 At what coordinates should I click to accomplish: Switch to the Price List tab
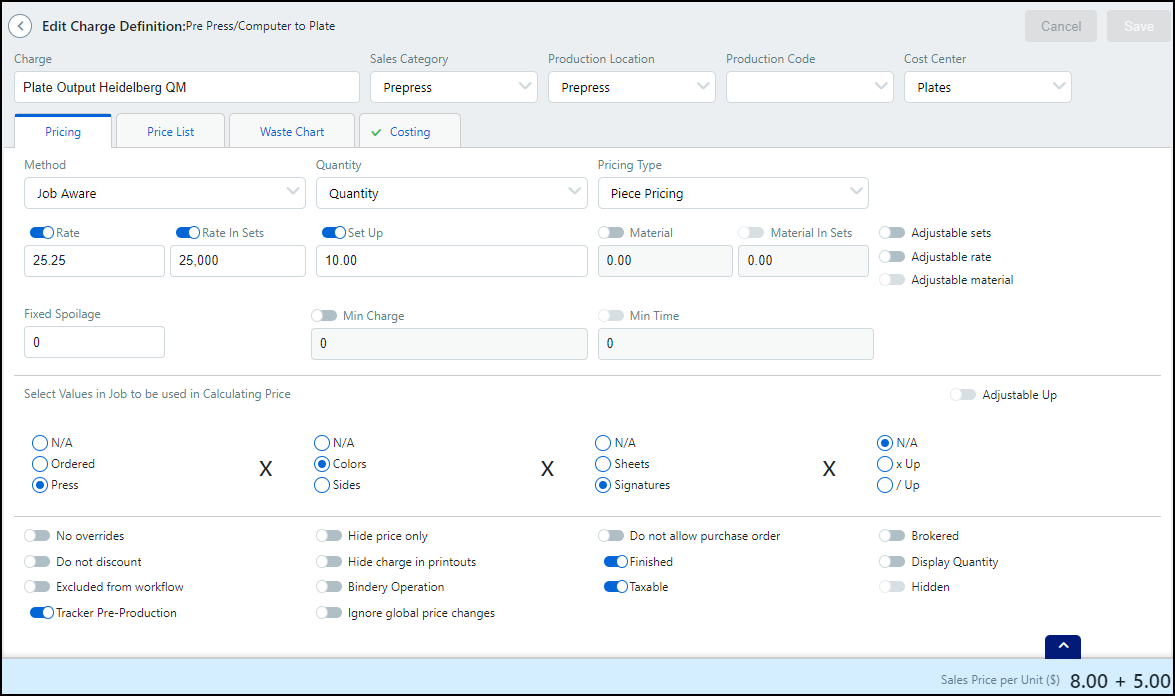point(171,131)
